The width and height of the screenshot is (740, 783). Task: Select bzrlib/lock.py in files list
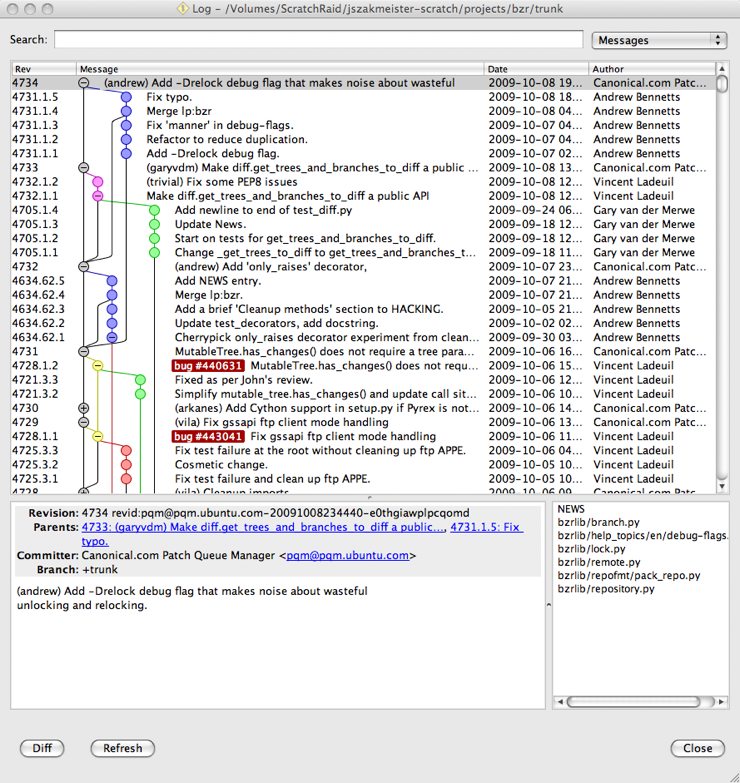pos(591,549)
